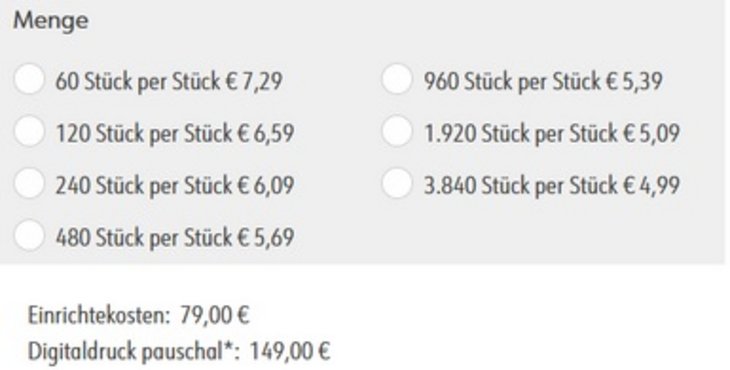Click the '960 Stück per Stück € 5,39' label

(543, 81)
